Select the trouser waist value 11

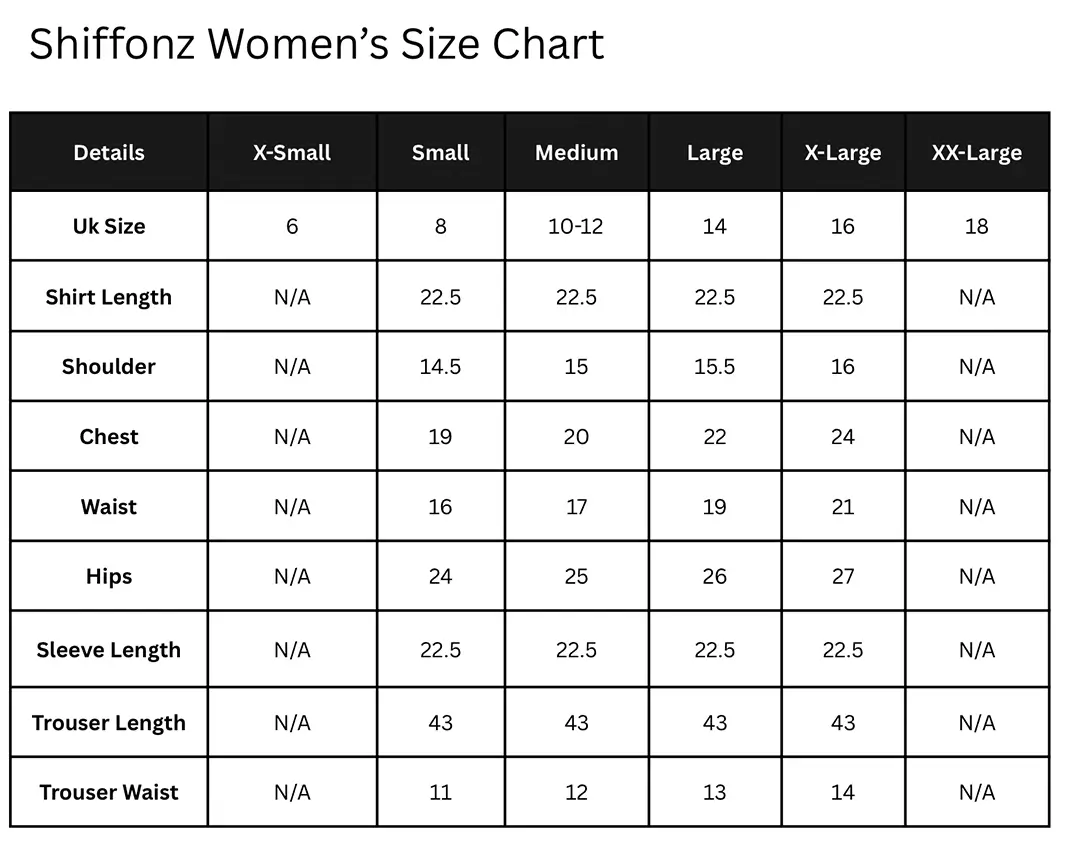tap(440, 792)
